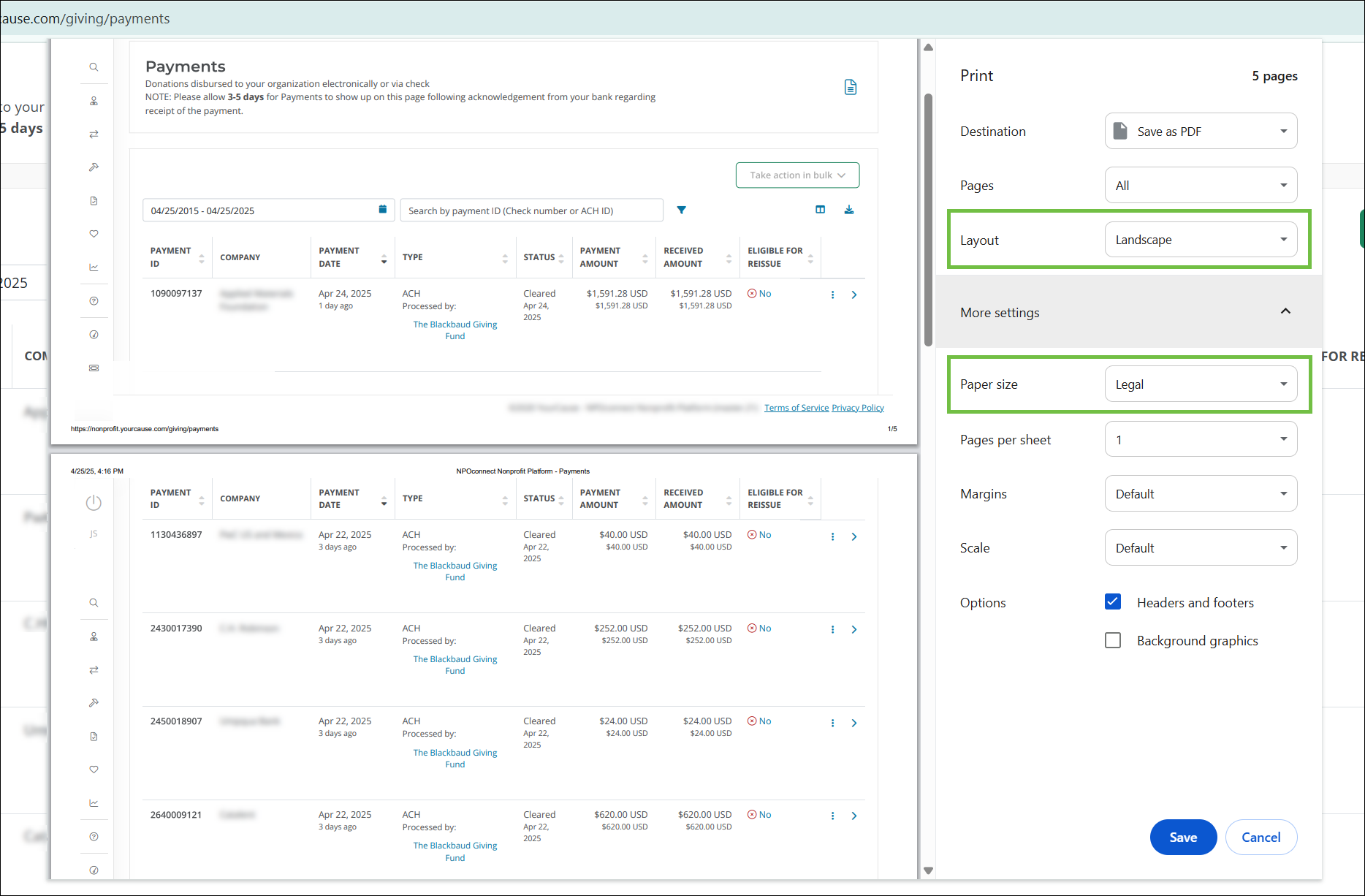Click arrow chevron for payment 1130436897 row
The width and height of the screenshot is (1365, 896).
[x=854, y=536]
